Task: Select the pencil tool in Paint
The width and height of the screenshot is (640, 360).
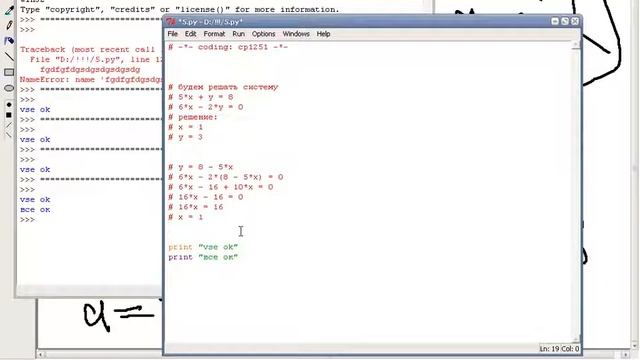Action: pyautogui.click(x=9, y=25)
